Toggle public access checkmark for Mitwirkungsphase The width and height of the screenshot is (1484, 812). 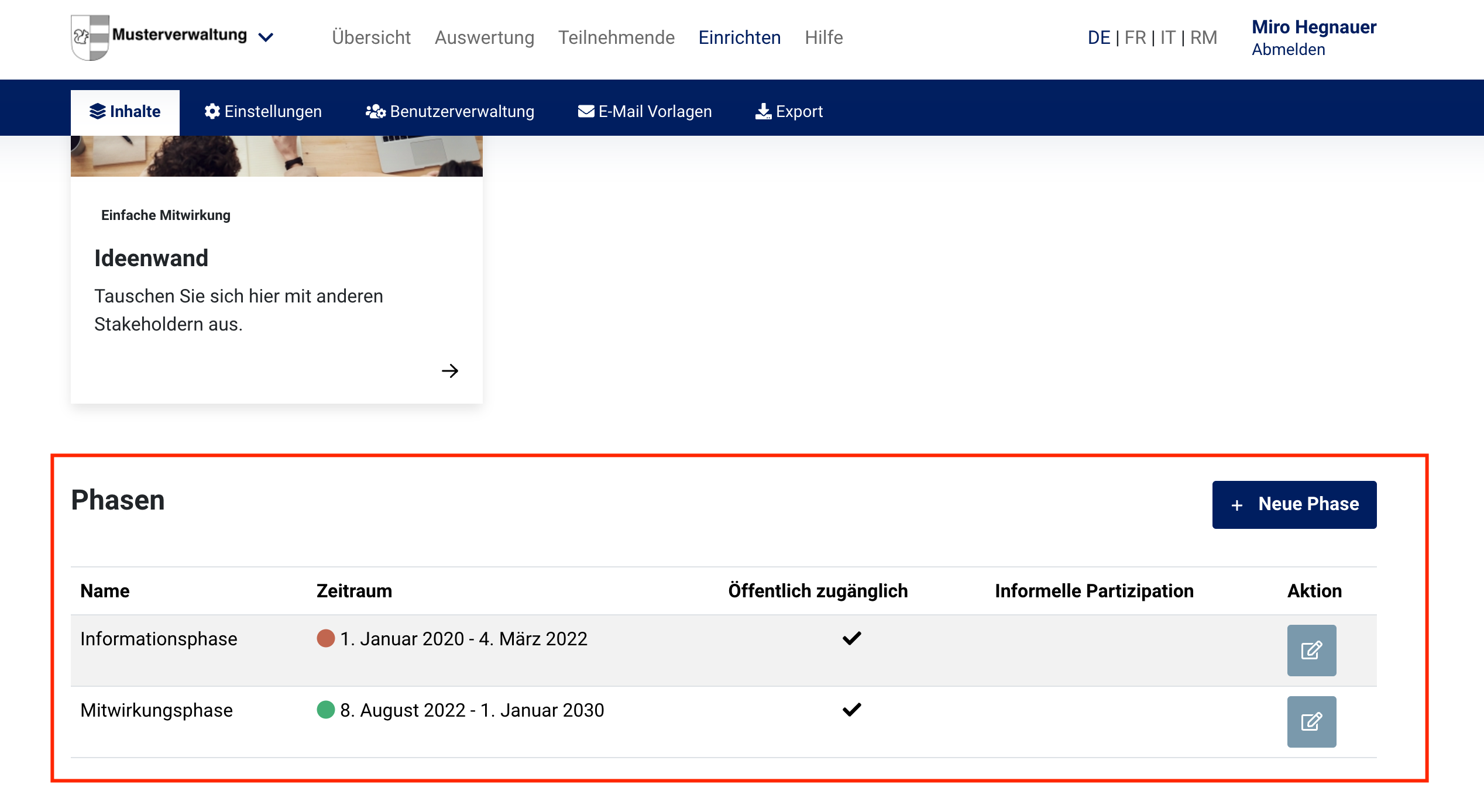click(x=851, y=710)
